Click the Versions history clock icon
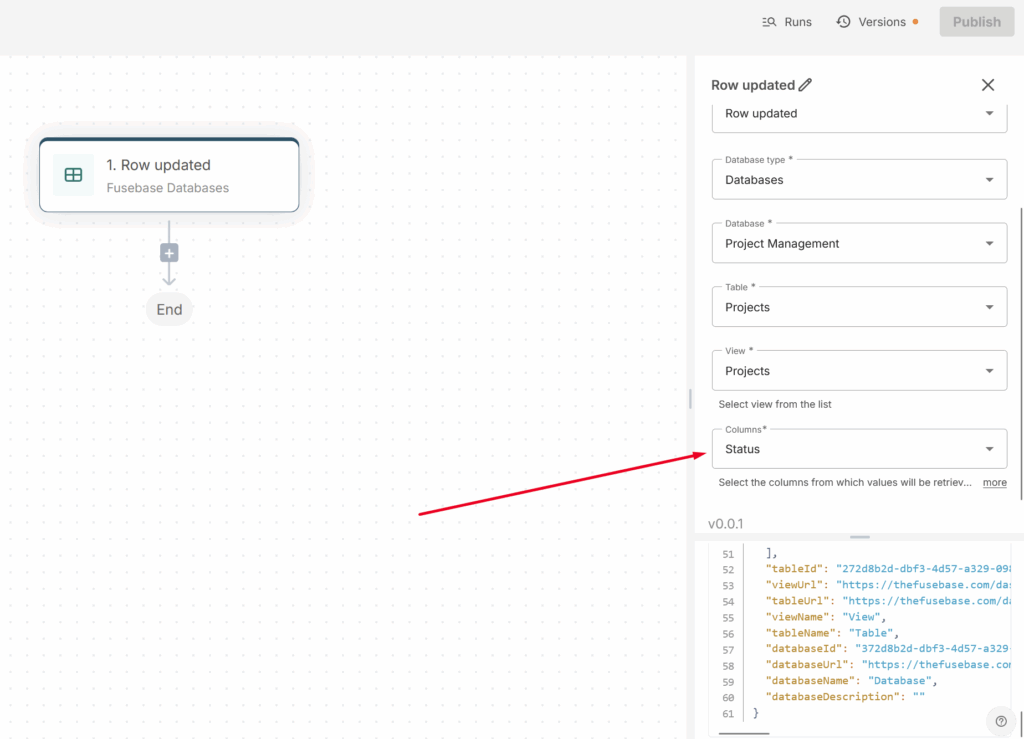This screenshot has height=739, width=1024. [x=844, y=22]
